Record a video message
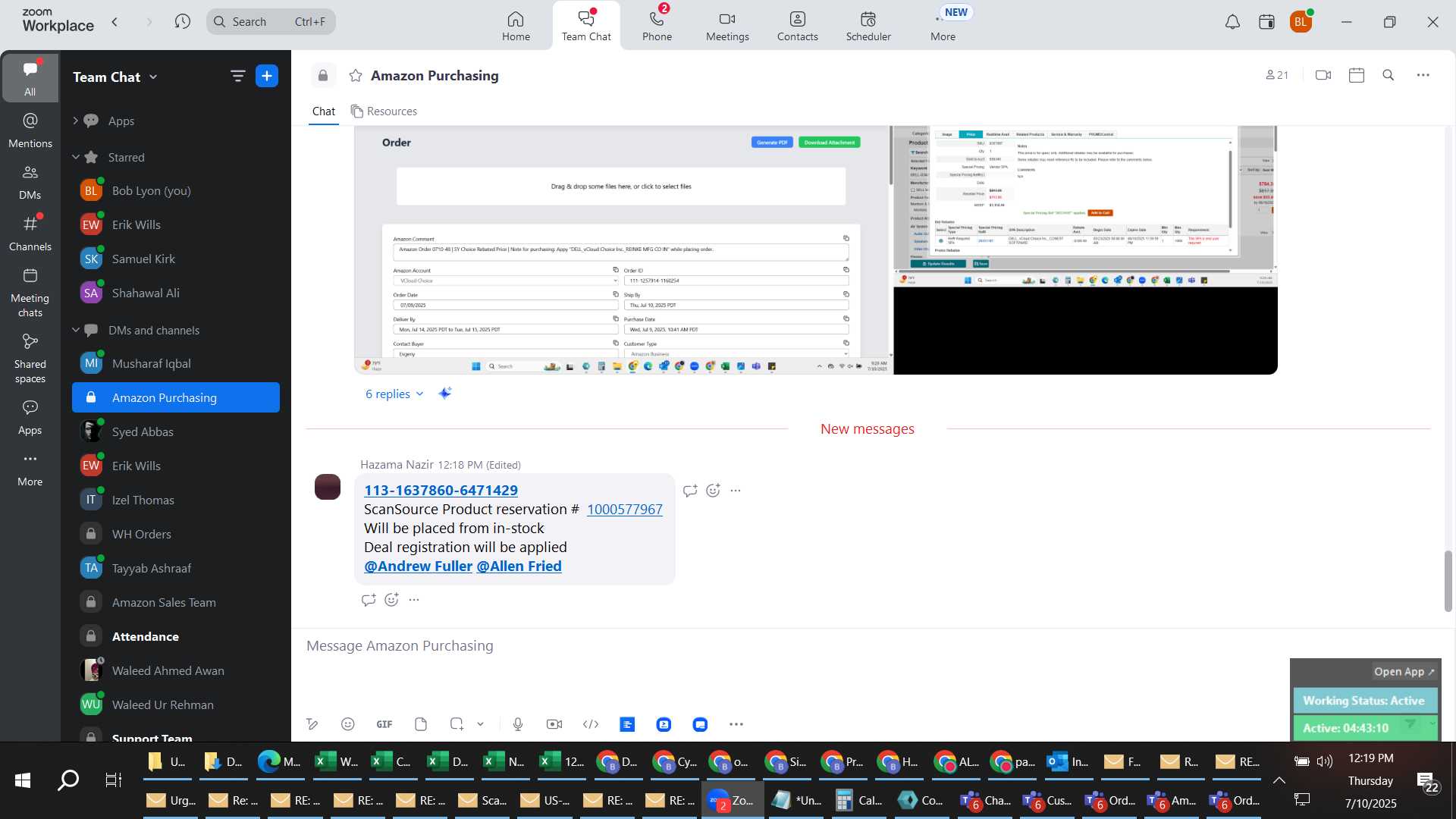The width and height of the screenshot is (1456, 819). (554, 724)
